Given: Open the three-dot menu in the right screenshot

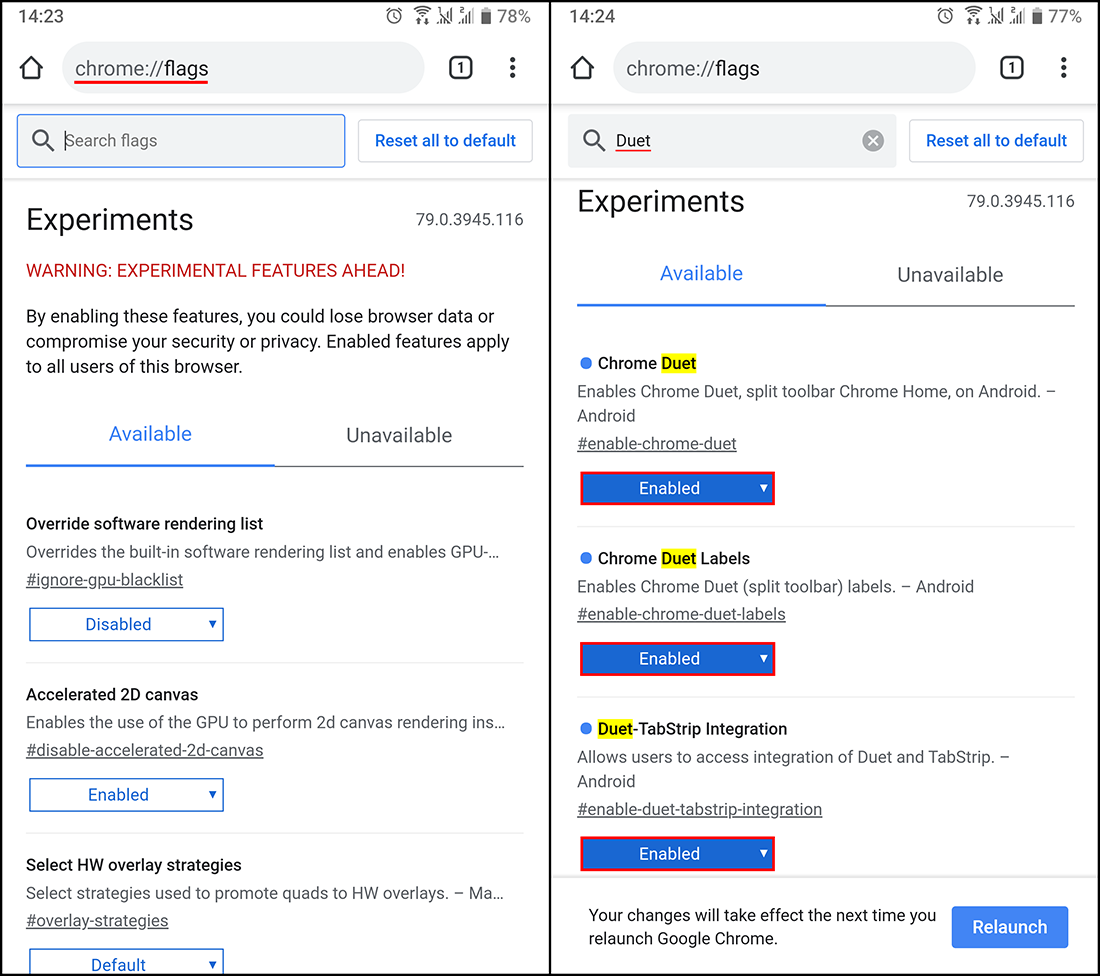Looking at the screenshot, I should [x=1064, y=68].
